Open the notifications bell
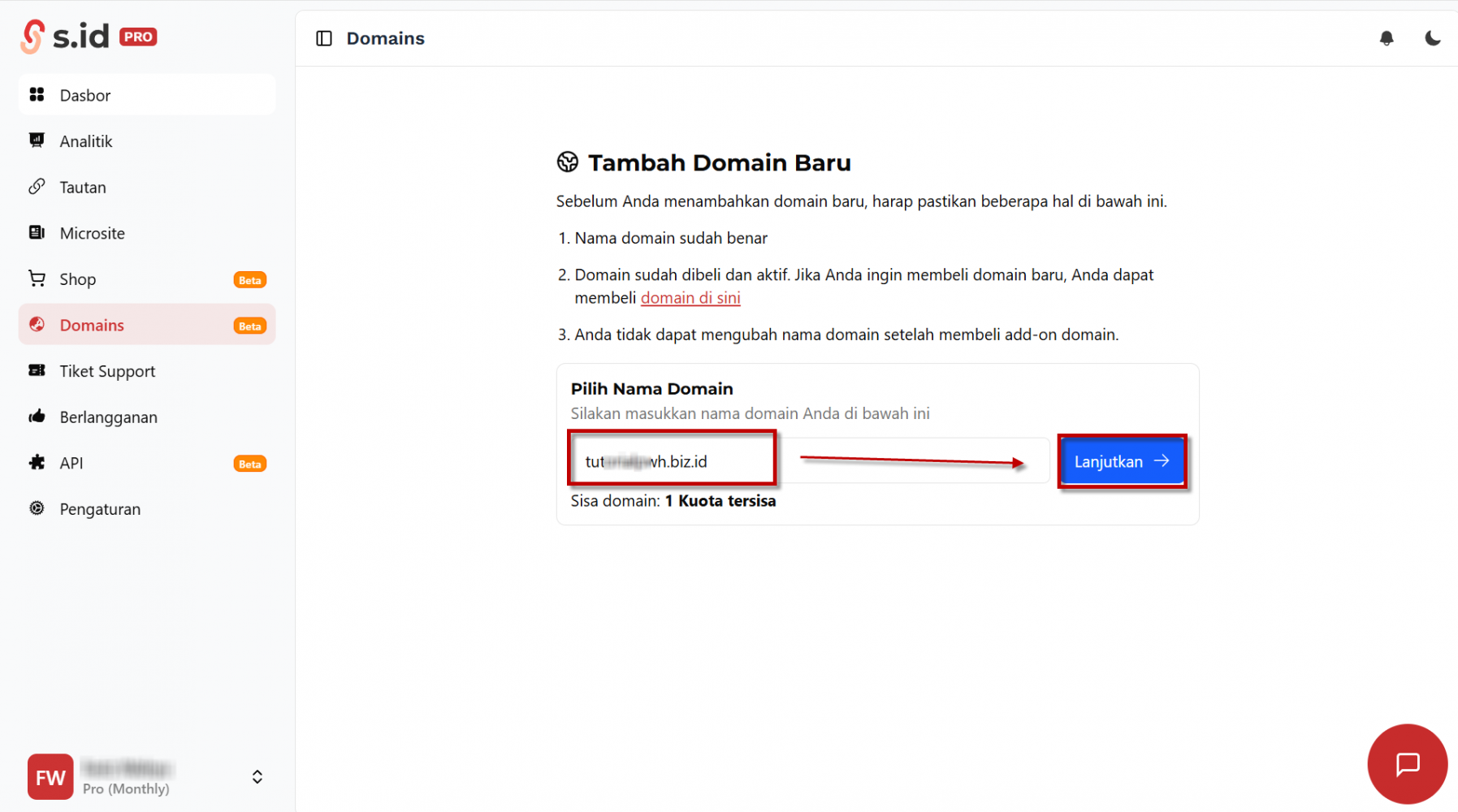The image size is (1458, 812). 1387,38
